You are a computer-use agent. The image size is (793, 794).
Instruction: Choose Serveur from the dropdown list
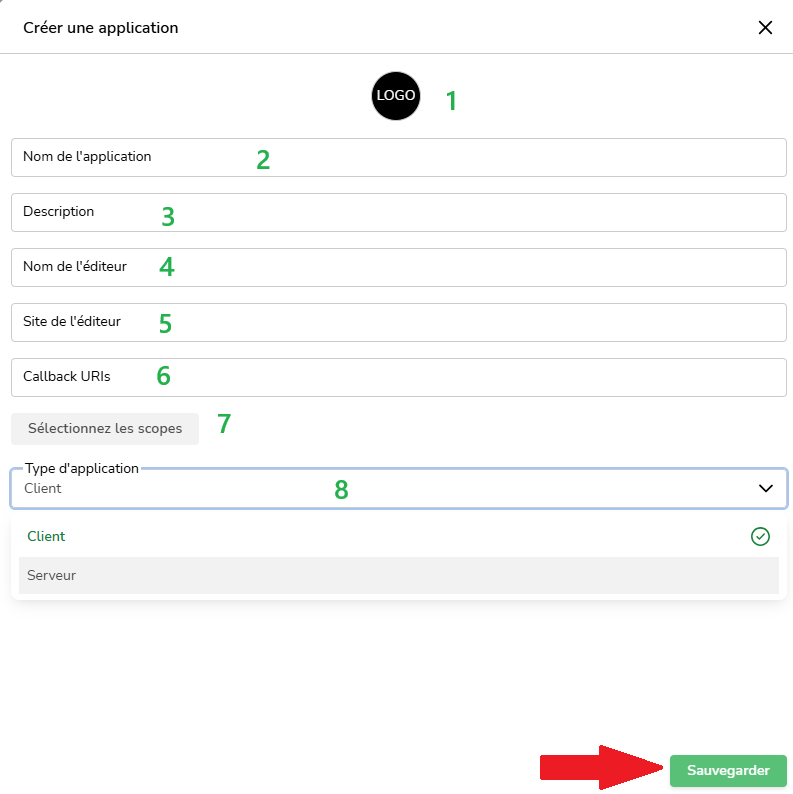pos(52,575)
